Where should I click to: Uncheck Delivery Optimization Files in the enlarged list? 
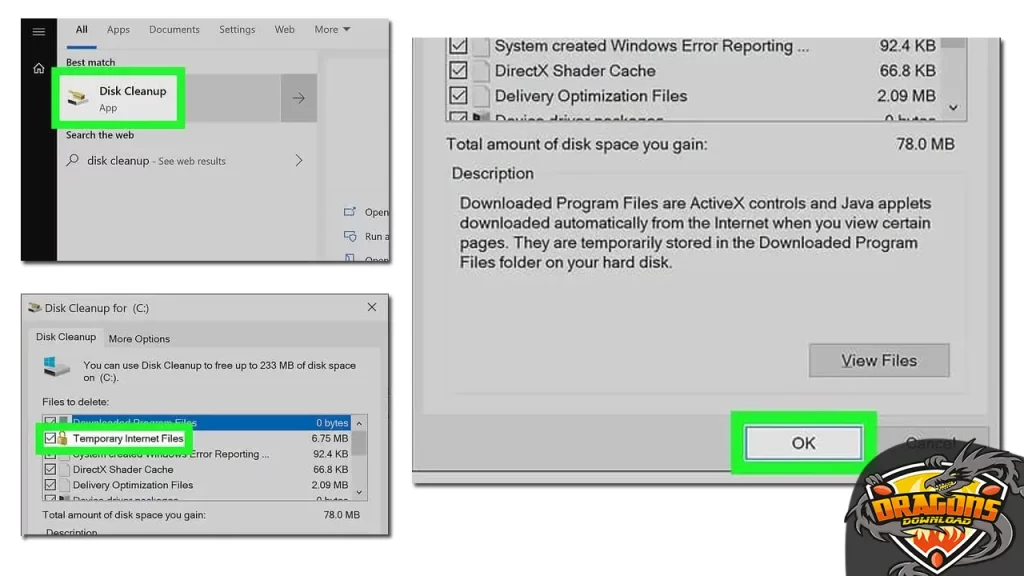[458, 96]
